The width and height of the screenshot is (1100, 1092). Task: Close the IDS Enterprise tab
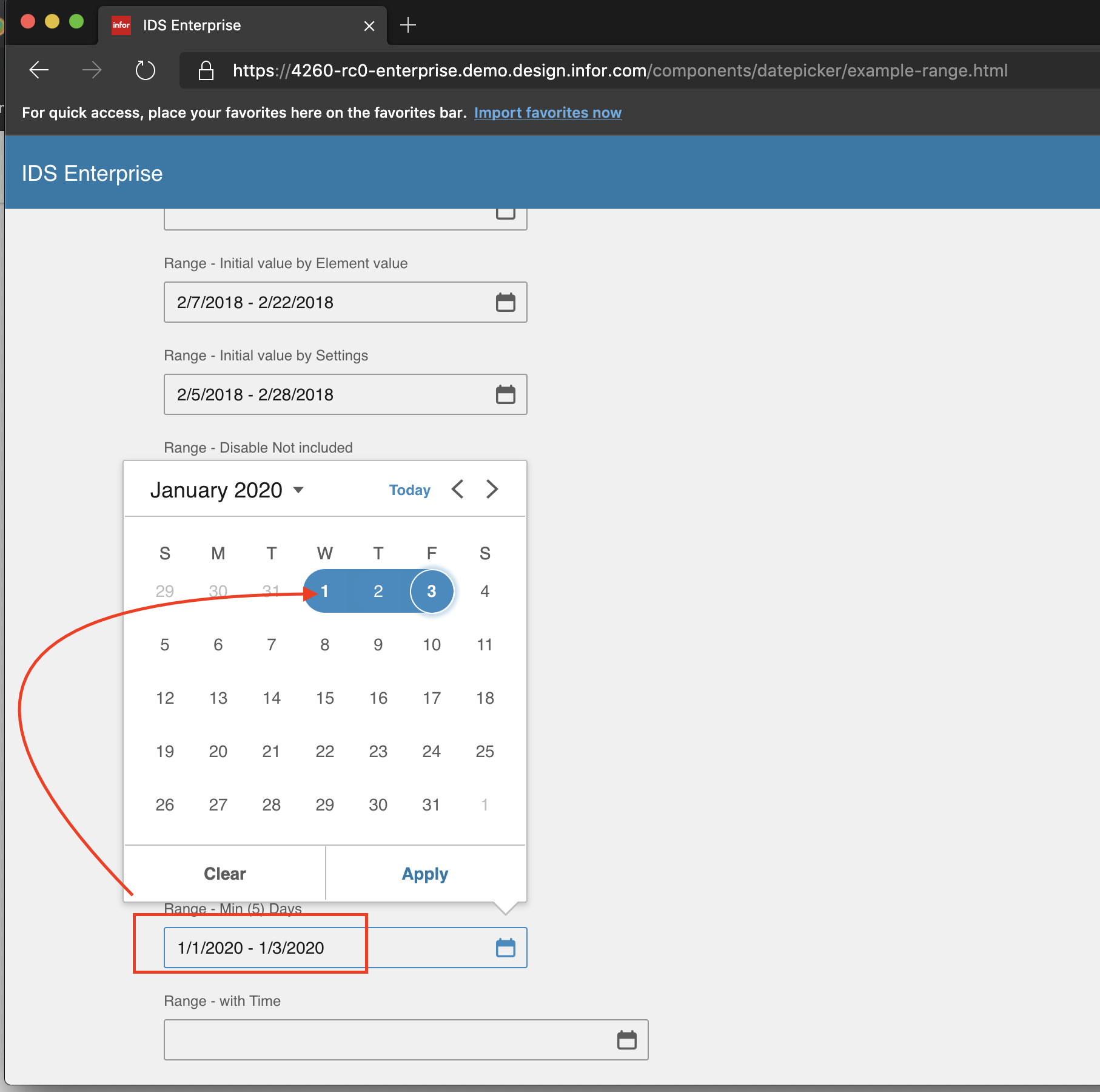click(369, 25)
